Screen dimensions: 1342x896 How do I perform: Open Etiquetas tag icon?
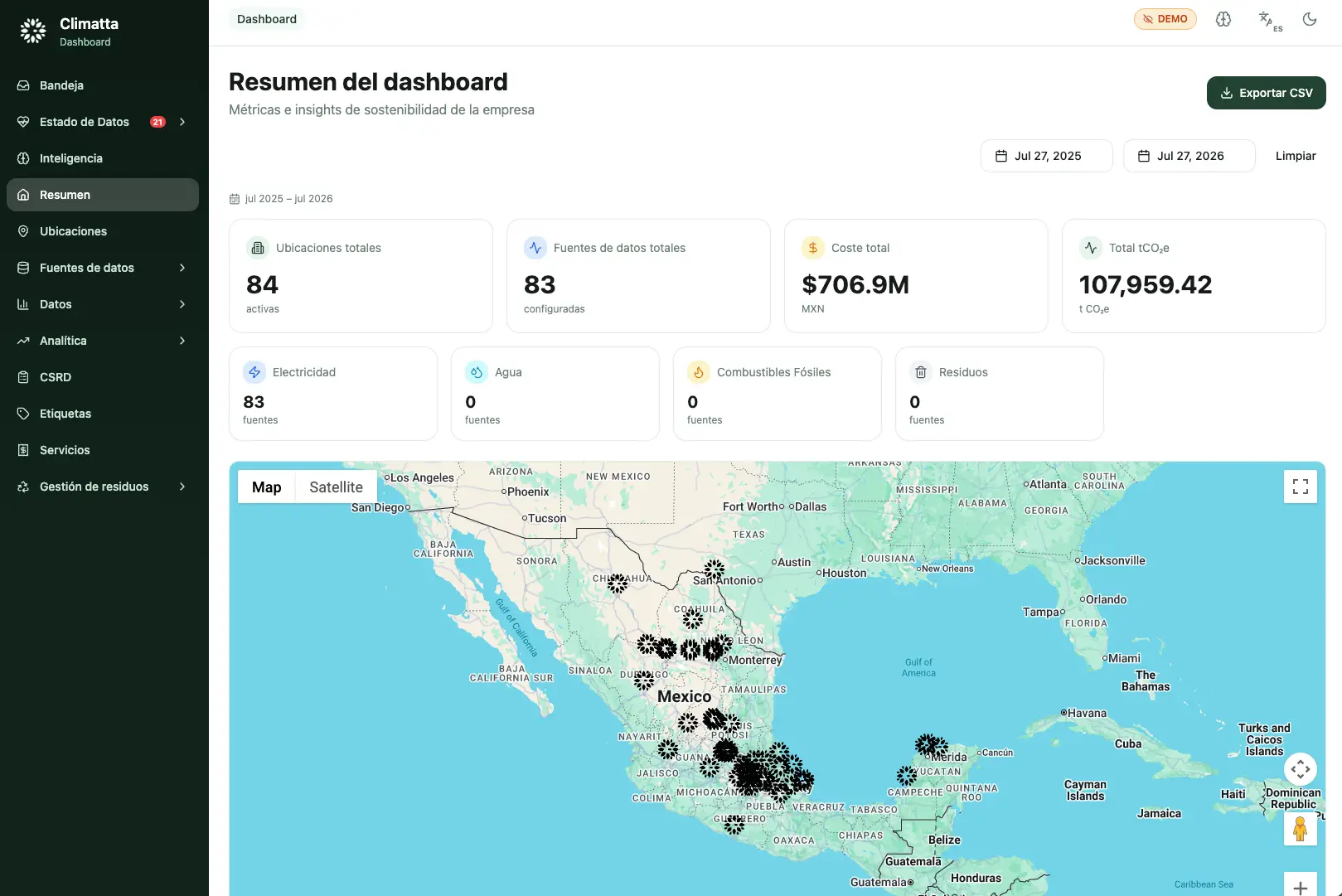pos(23,414)
